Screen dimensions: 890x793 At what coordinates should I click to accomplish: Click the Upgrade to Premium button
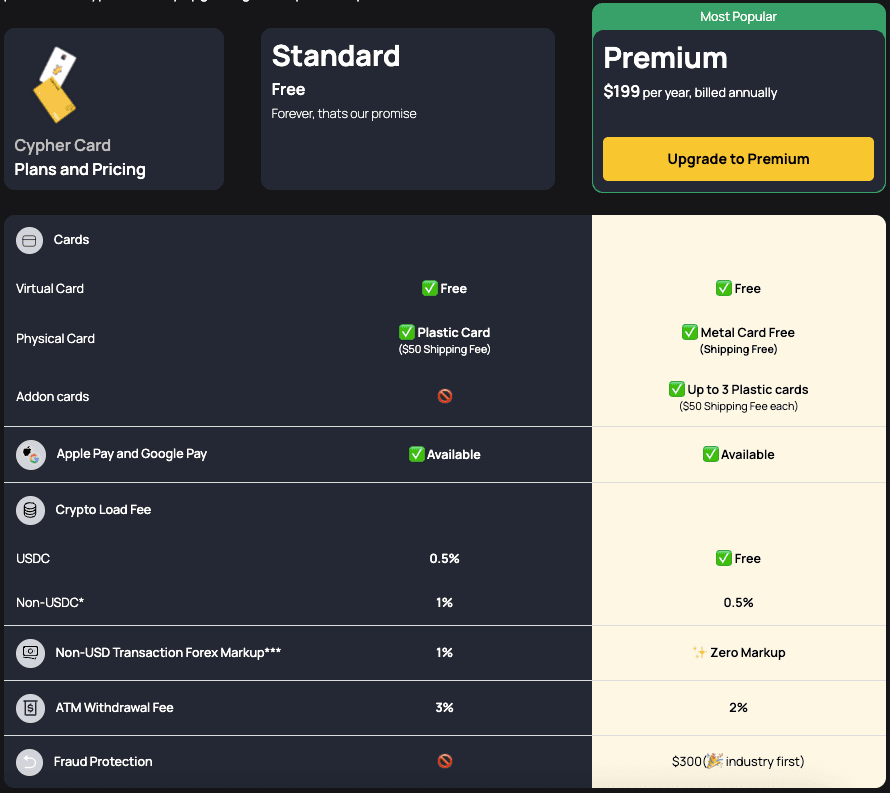738,159
